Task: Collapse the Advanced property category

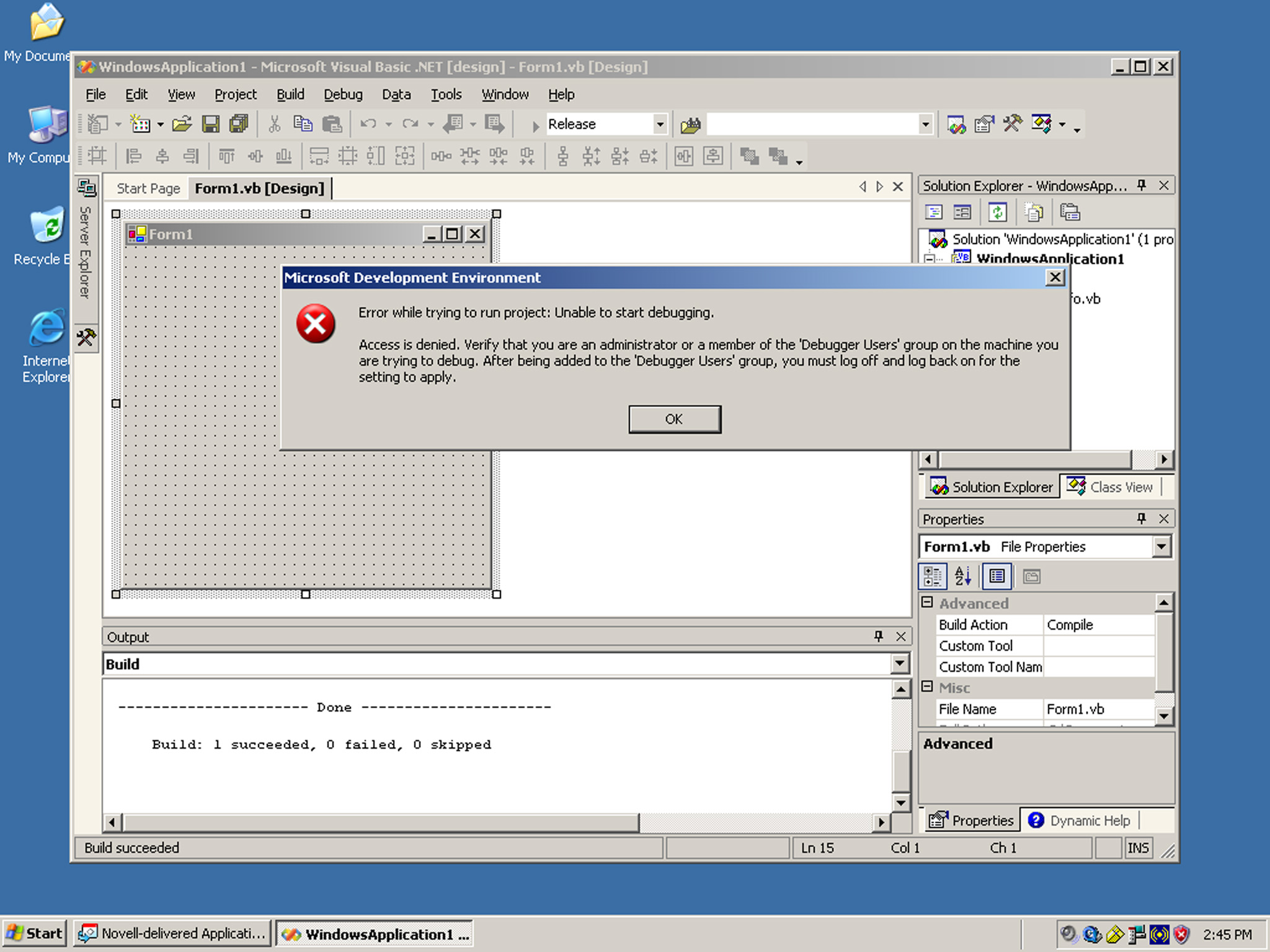Action: click(x=927, y=602)
